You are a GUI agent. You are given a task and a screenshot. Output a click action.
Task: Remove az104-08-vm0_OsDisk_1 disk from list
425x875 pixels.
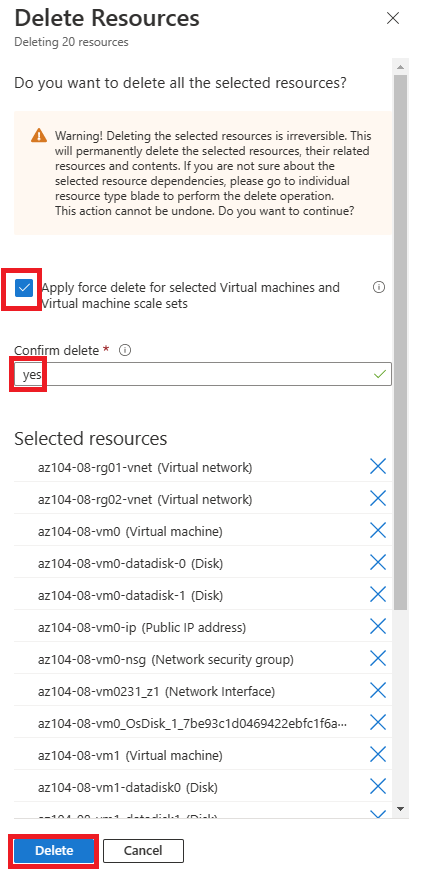378,723
